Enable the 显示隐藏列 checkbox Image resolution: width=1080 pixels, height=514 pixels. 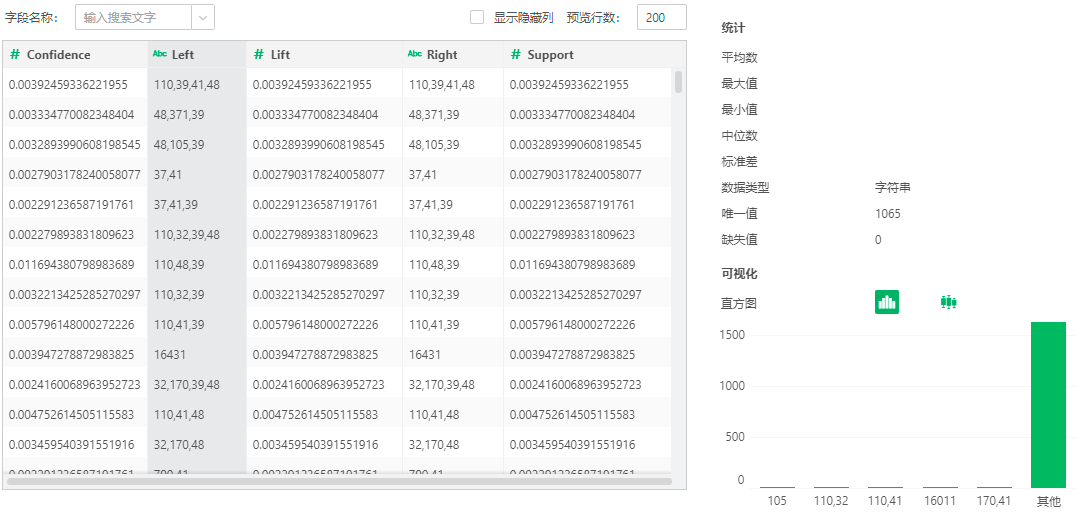pyautogui.click(x=477, y=18)
